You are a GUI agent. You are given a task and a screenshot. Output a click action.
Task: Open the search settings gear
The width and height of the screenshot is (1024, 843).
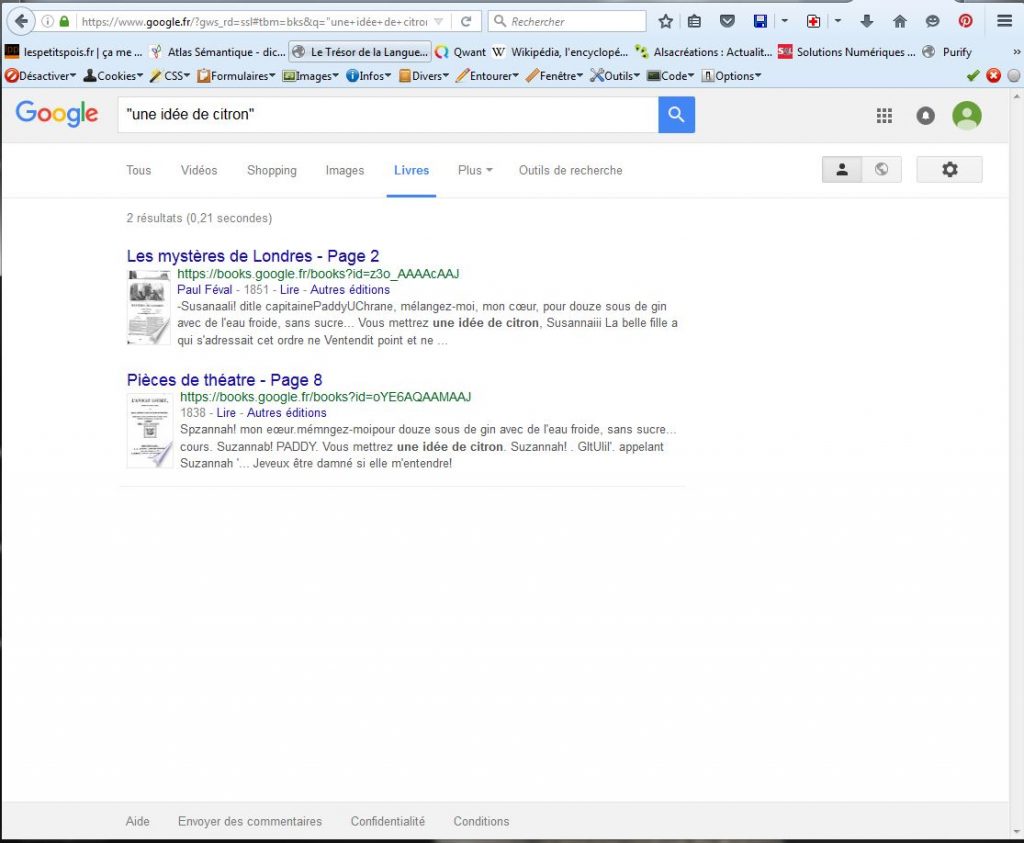click(x=949, y=170)
